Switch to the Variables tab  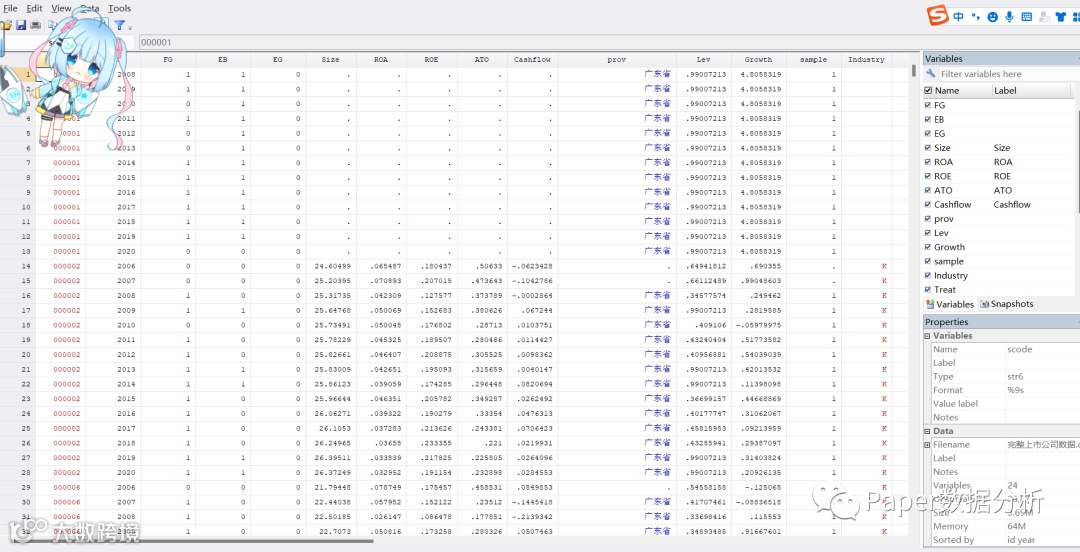click(950, 304)
